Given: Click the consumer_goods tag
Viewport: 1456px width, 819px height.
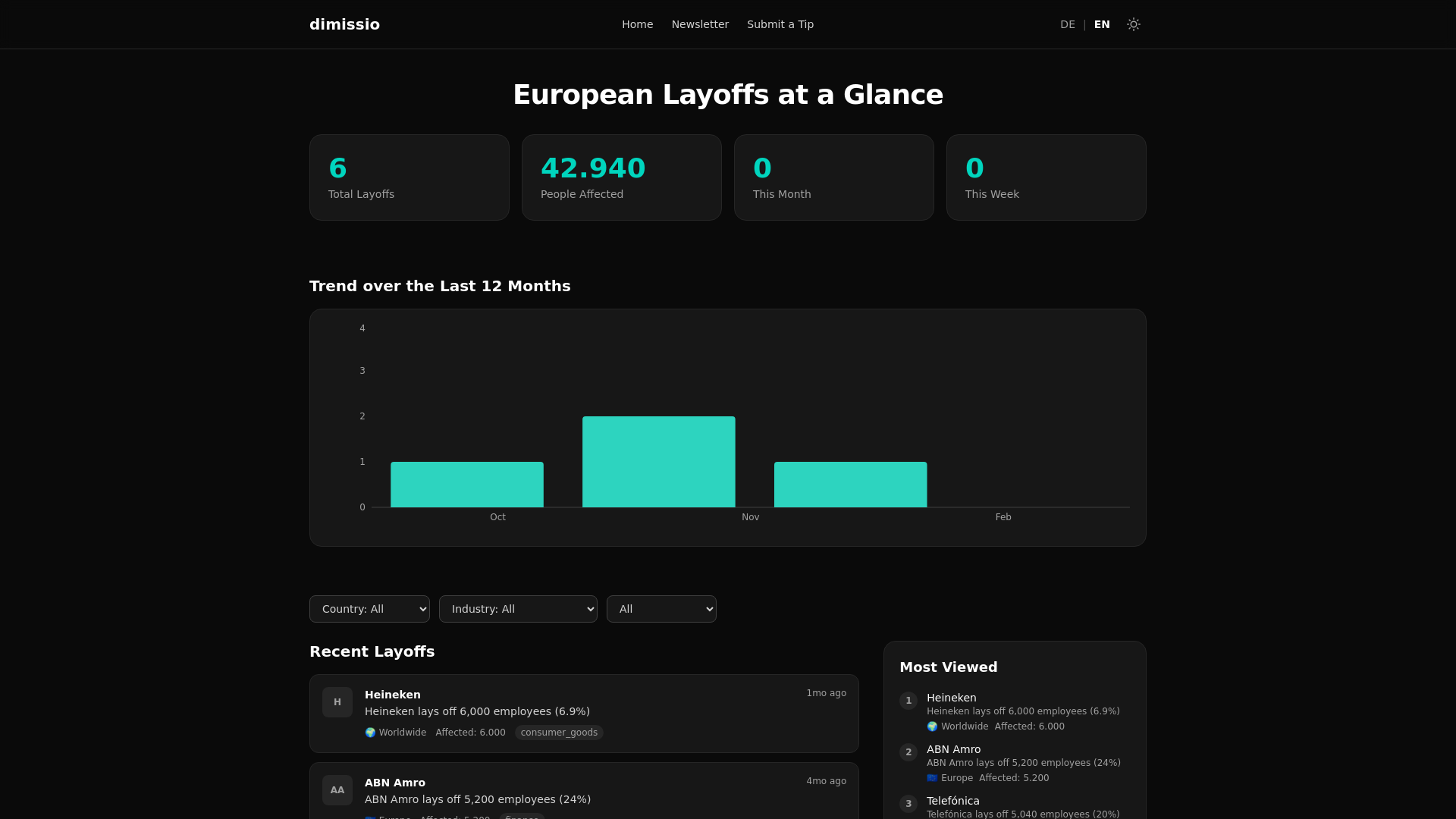Looking at the screenshot, I should click(x=559, y=733).
